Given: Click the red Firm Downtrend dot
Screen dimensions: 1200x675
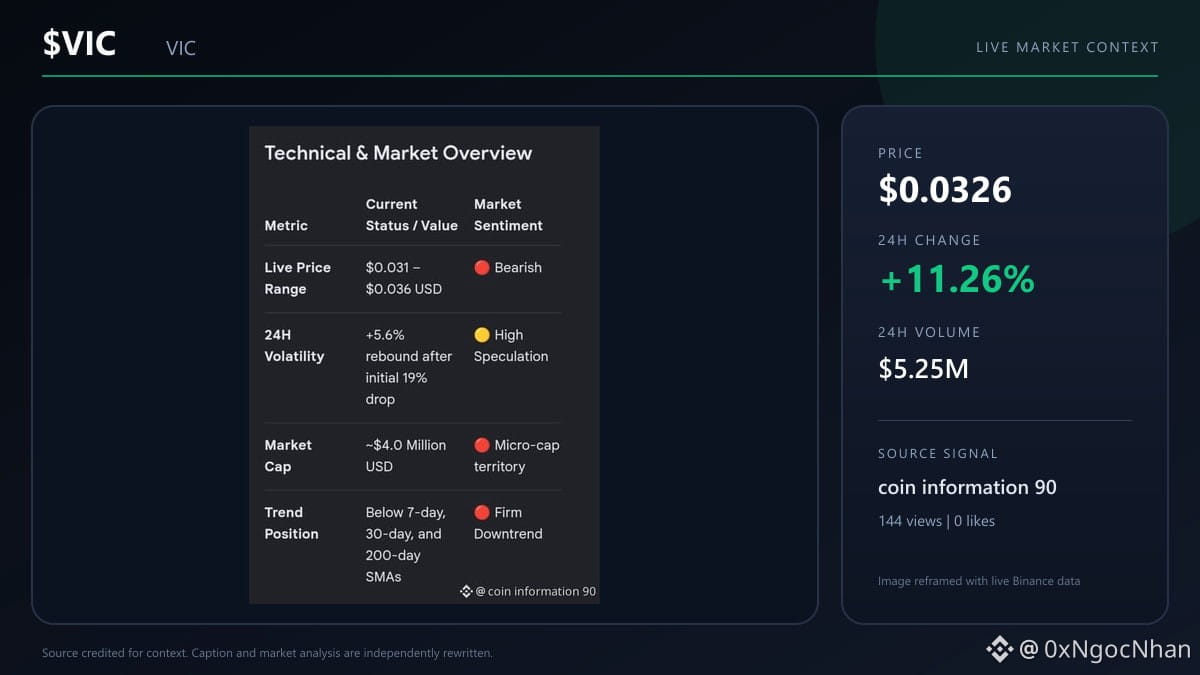Looking at the screenshot, I should (x=481, y=512).
